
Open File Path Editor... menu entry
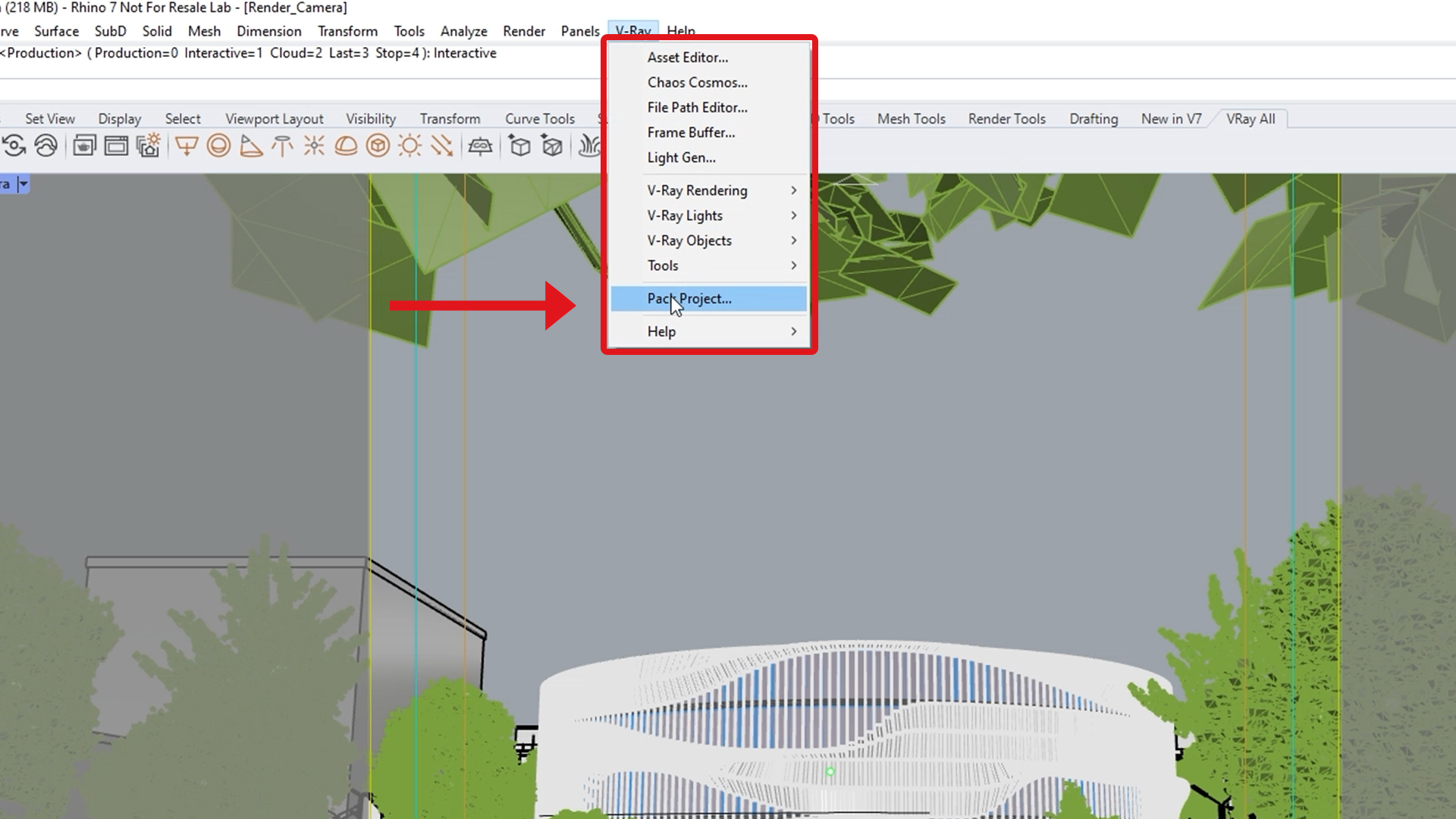tap(708, 108)
